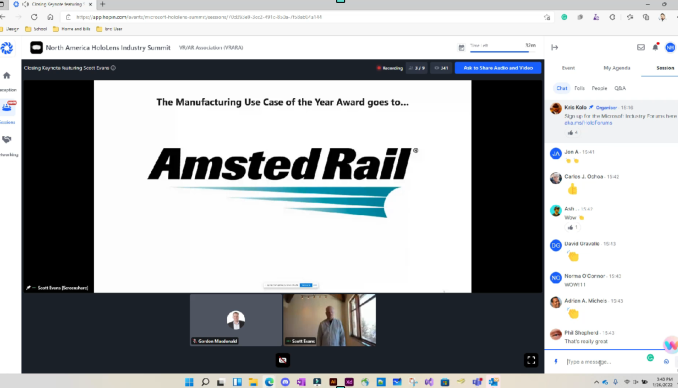This screenshot has height=388, width=678.
Task: Open Adobe Illustrator from the taskbar
Action: click(x=333, y=382)
